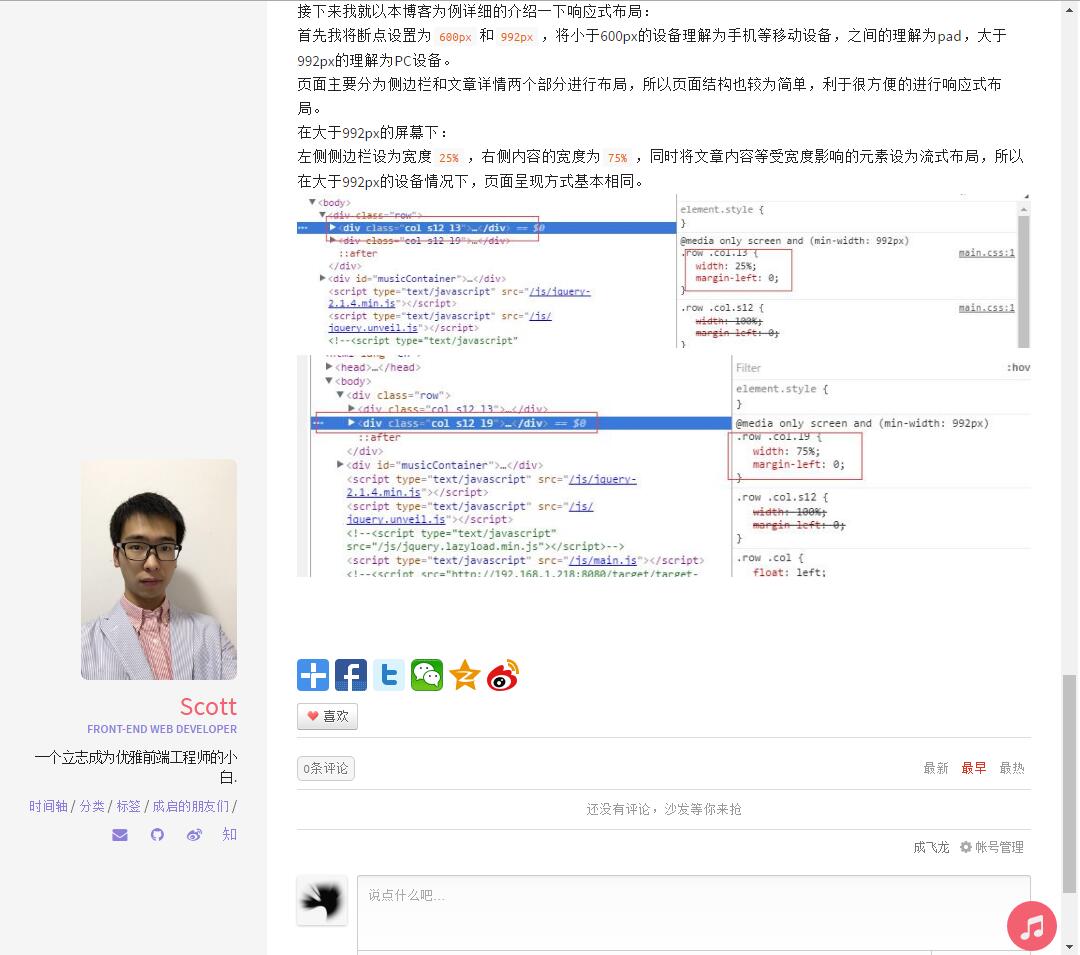Image resolution: width=1080 pixels, height=955 pixels.
Task: Sort comments by 最早
Action: pos(974,768)
